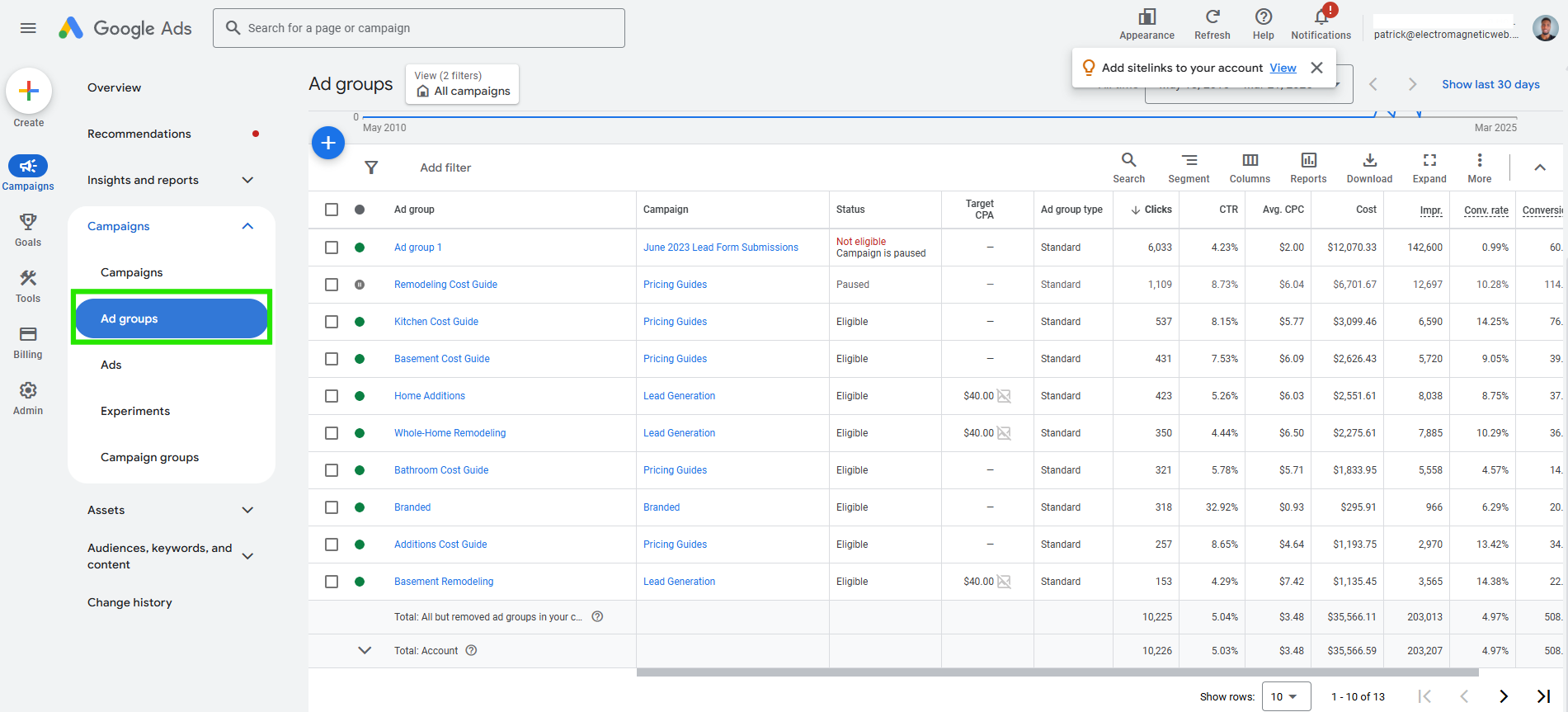Image resolution: width=1568 pixels, height=712 pixels.
Task: Expand Insights and reports section
Action: (247, 180)
